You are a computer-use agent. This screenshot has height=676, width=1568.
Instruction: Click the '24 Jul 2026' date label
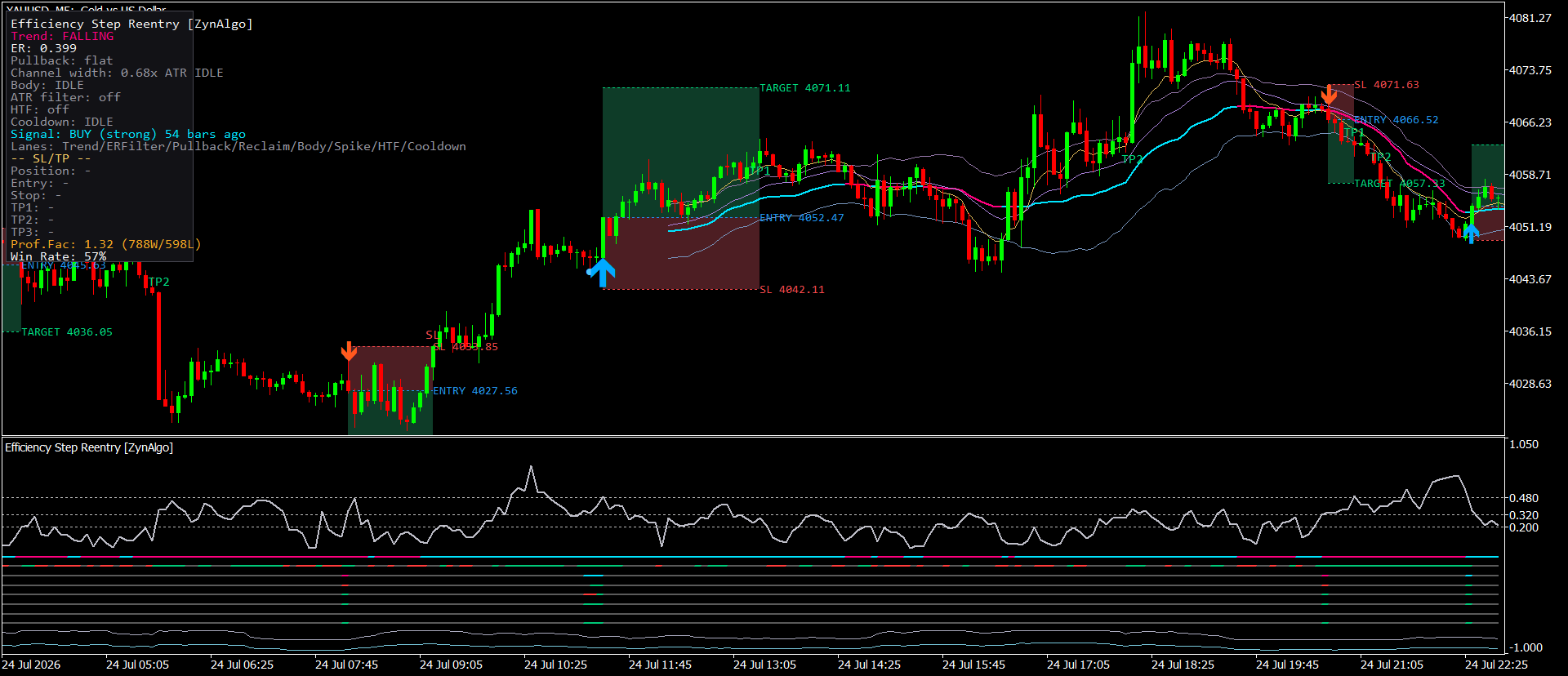[31, 665]
